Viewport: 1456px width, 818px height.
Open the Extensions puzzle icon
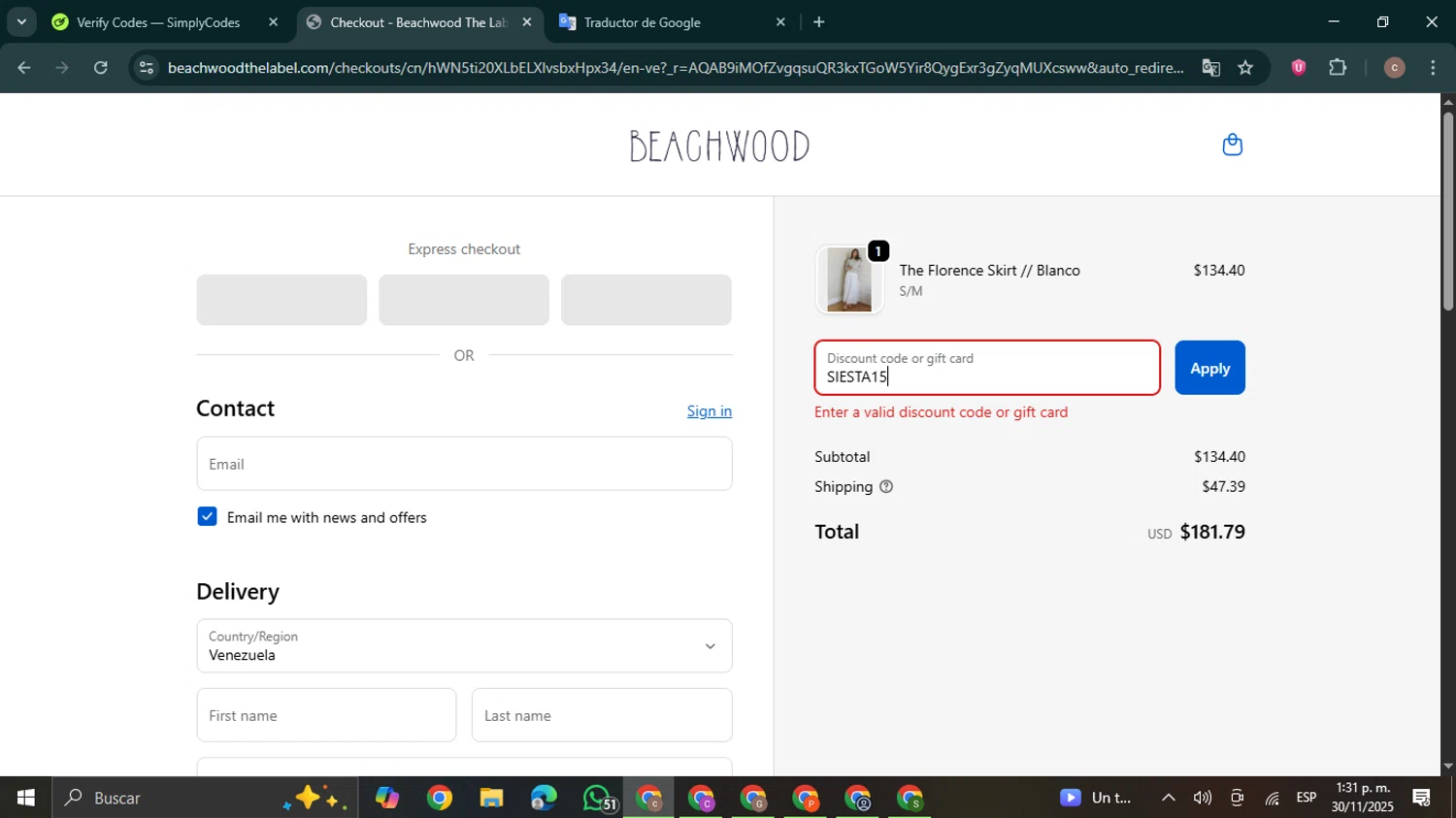pyautogui.click(x=1338, y=68)
